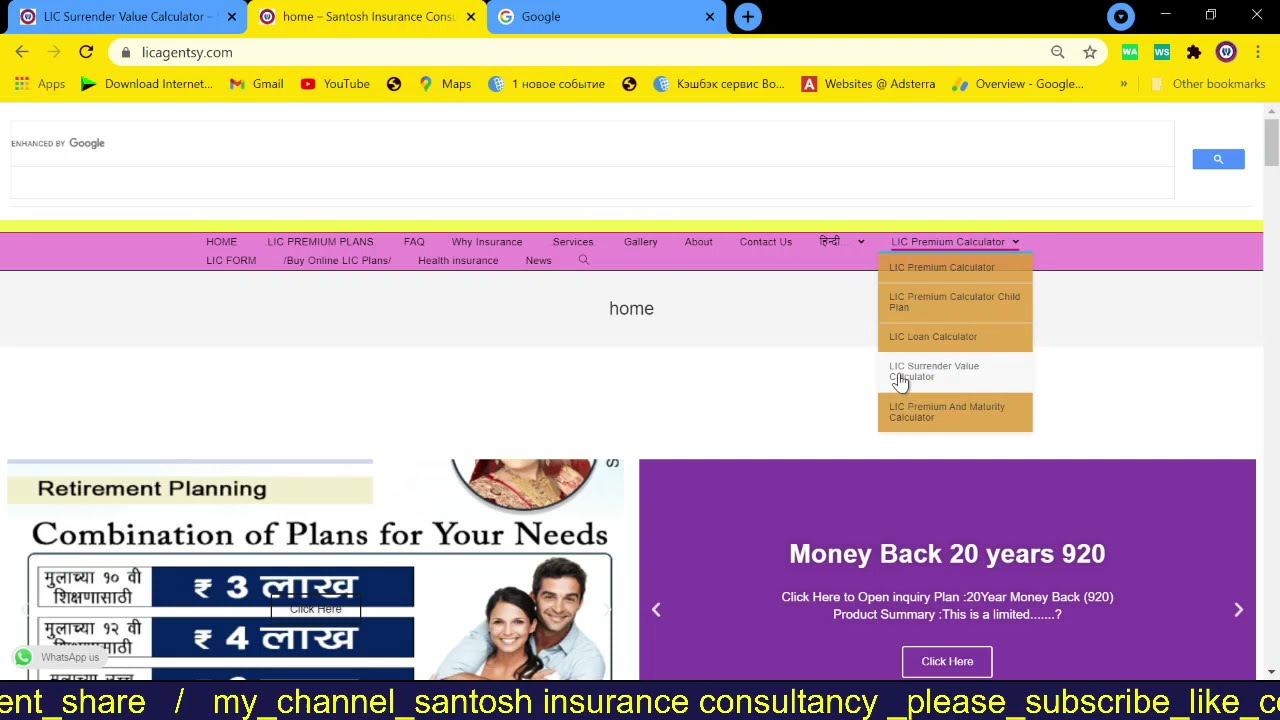Select LIC Premium And Maturity Calculator entry
Screen dimensions: 1280x720
(x=955, y=412)
